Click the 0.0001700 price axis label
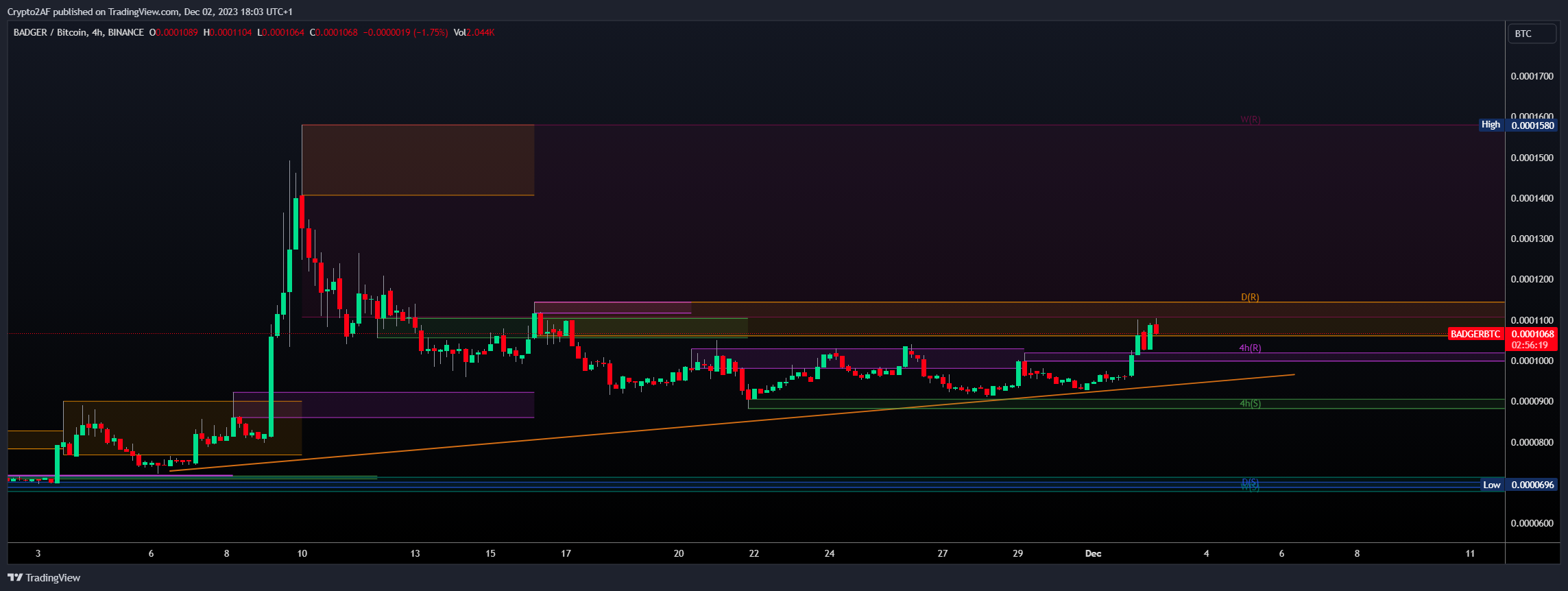 (x=1532, y=76)
